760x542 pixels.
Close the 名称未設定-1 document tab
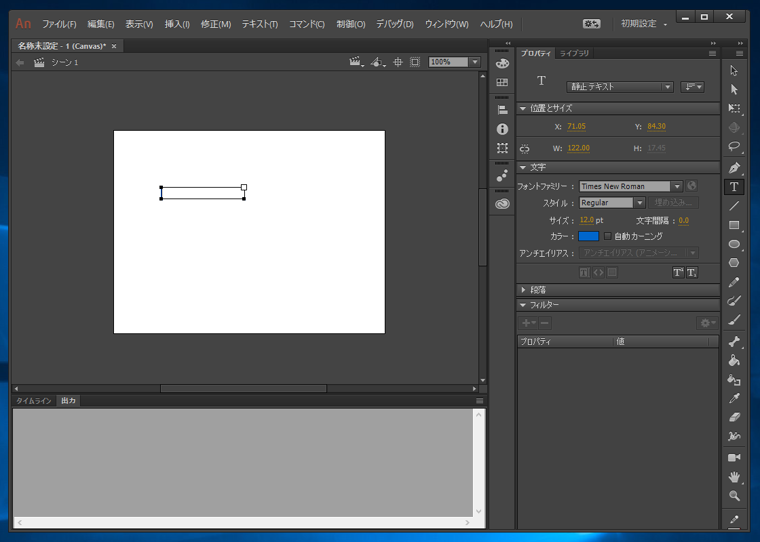point(114,47)
